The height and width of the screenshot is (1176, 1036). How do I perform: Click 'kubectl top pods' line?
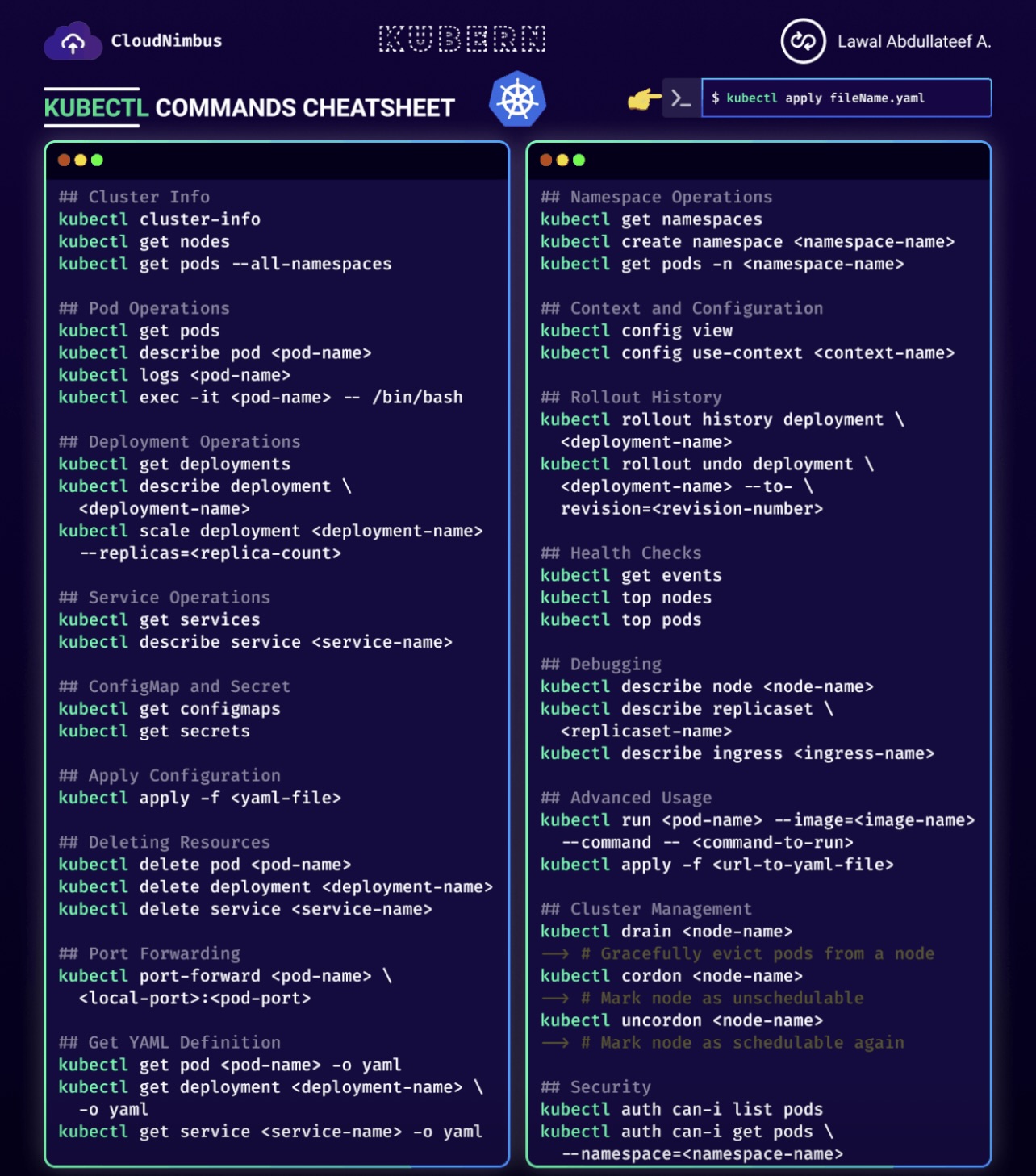(x=620, y=620)
